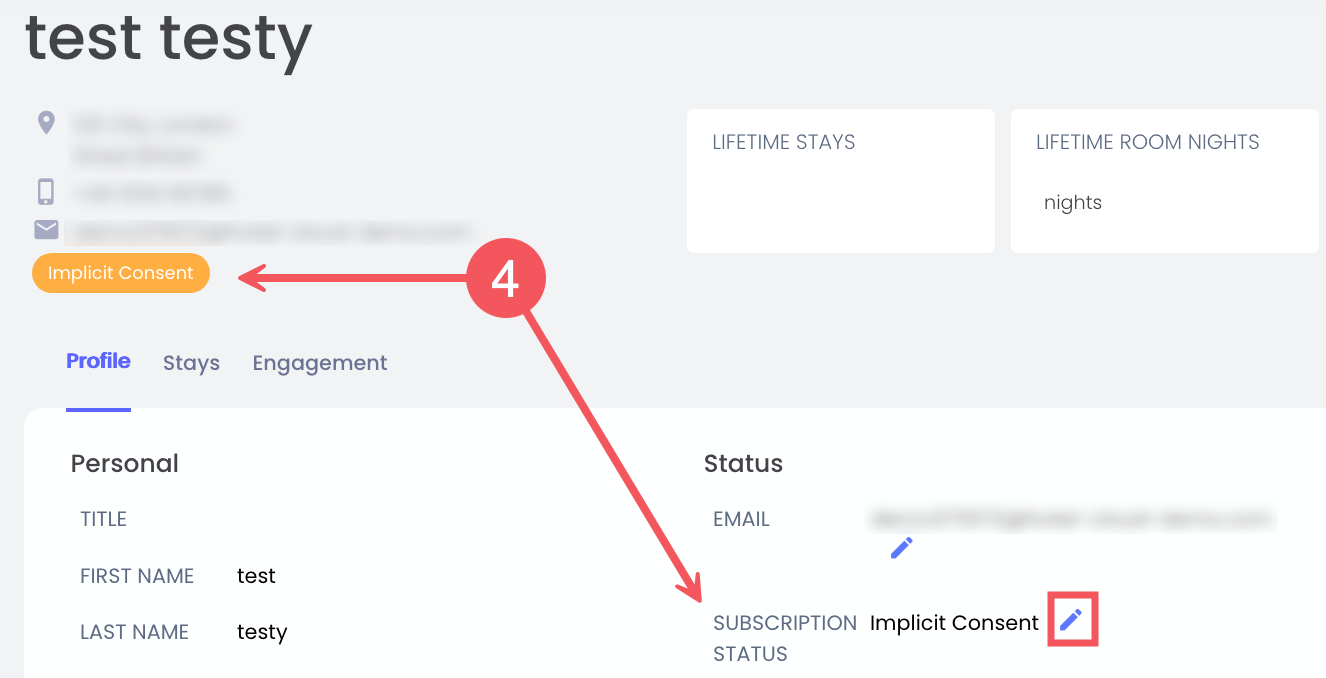Screen dimensions: 1326x678
Task: Open the Stays tab
Action: 191,363
